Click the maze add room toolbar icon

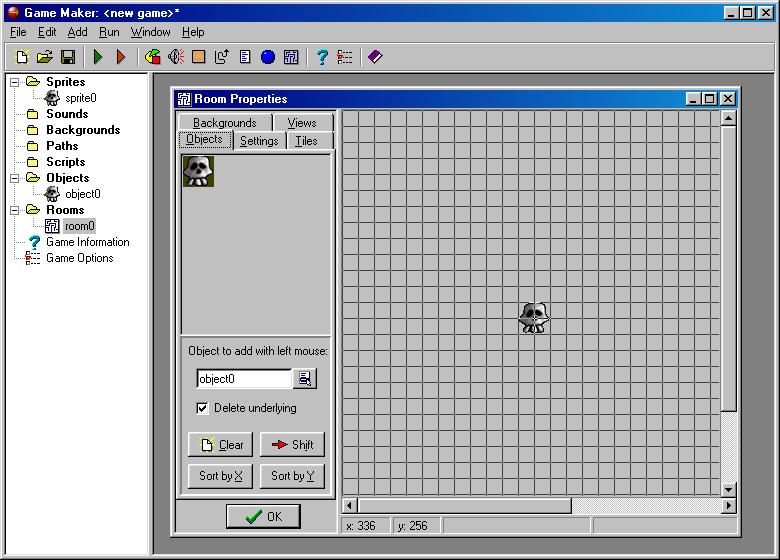point(290,57)
